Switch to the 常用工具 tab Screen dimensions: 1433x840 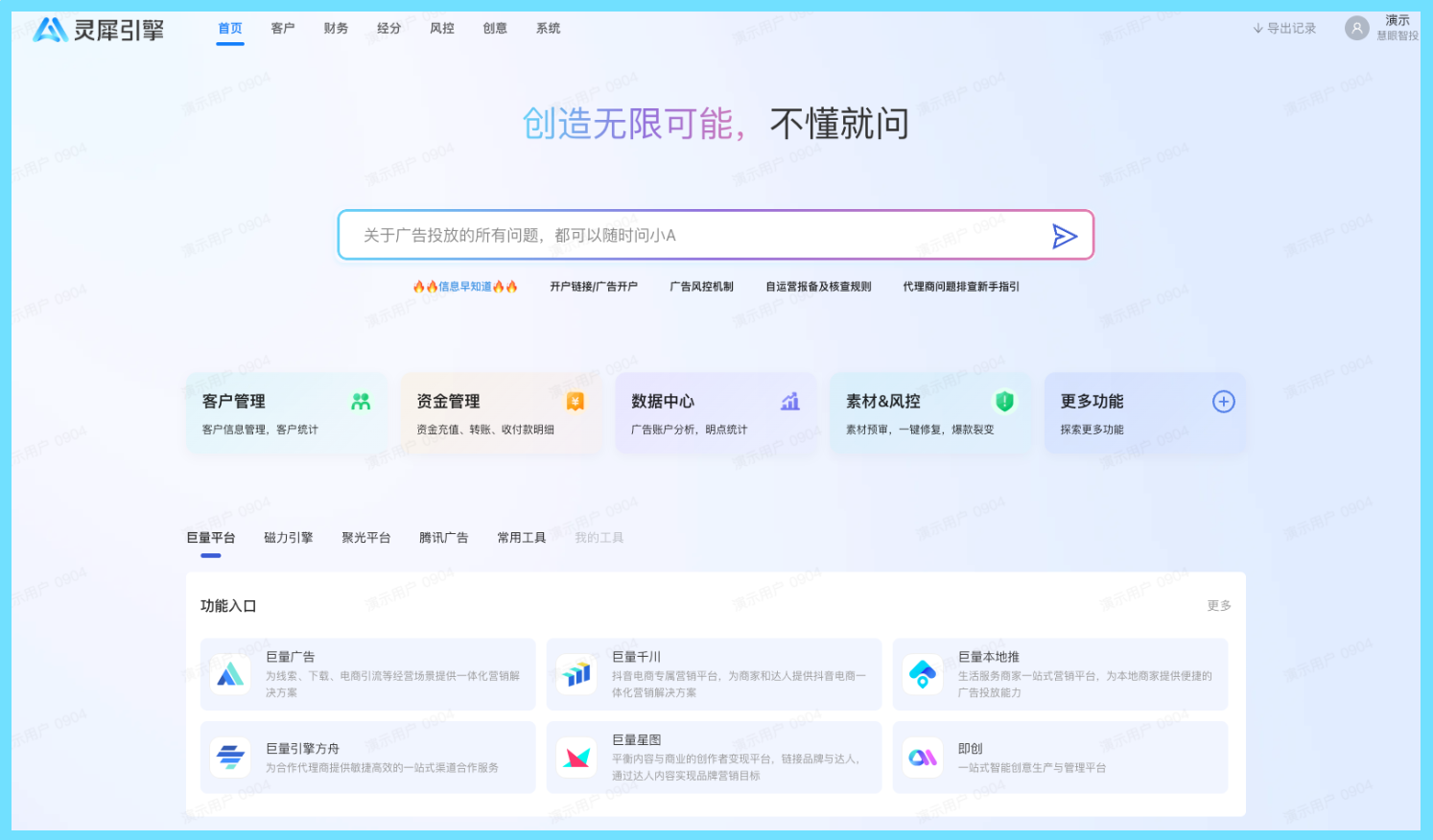[x=522, y=538]
